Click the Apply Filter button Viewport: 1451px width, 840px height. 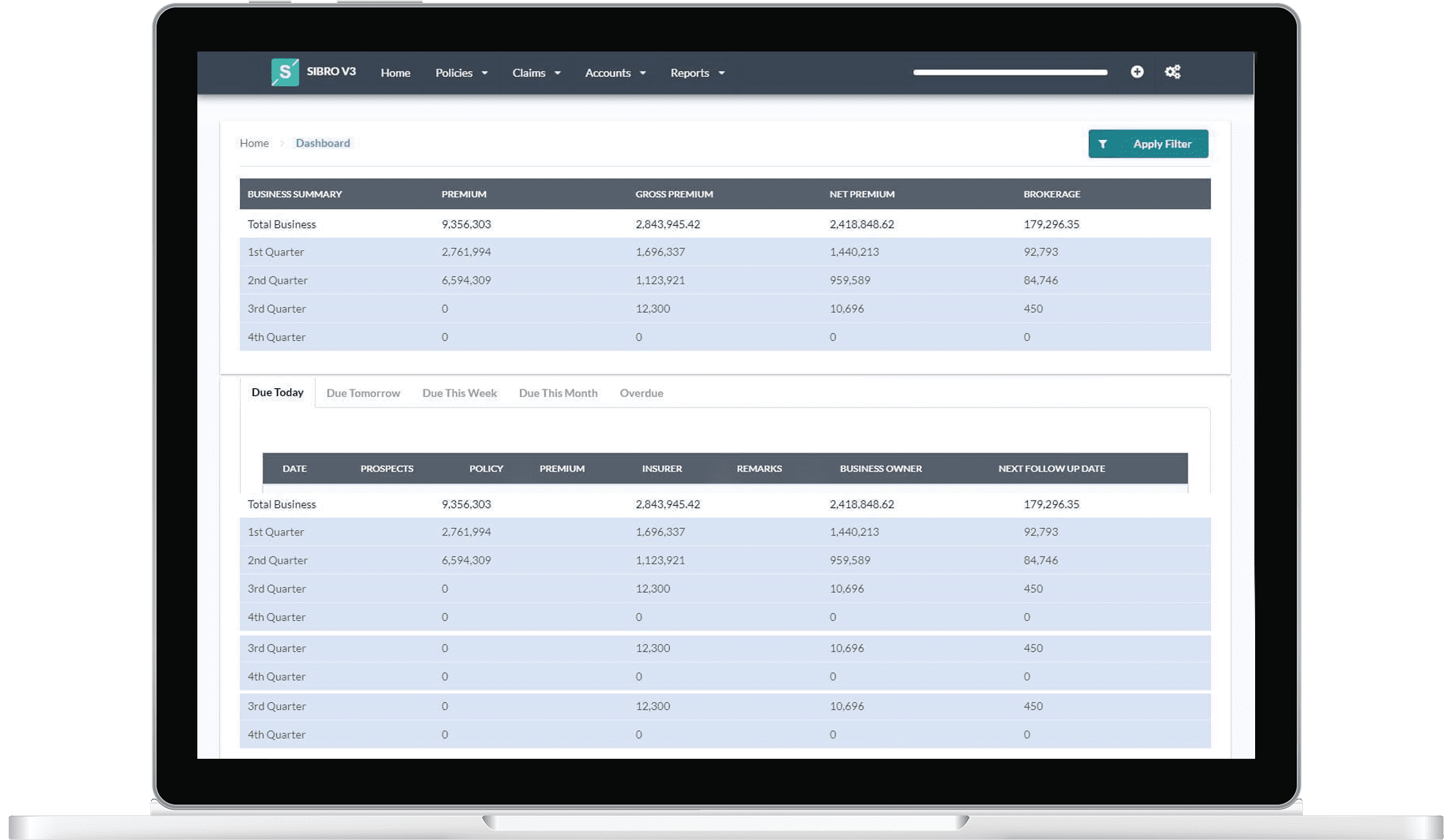click(1148, 144)
